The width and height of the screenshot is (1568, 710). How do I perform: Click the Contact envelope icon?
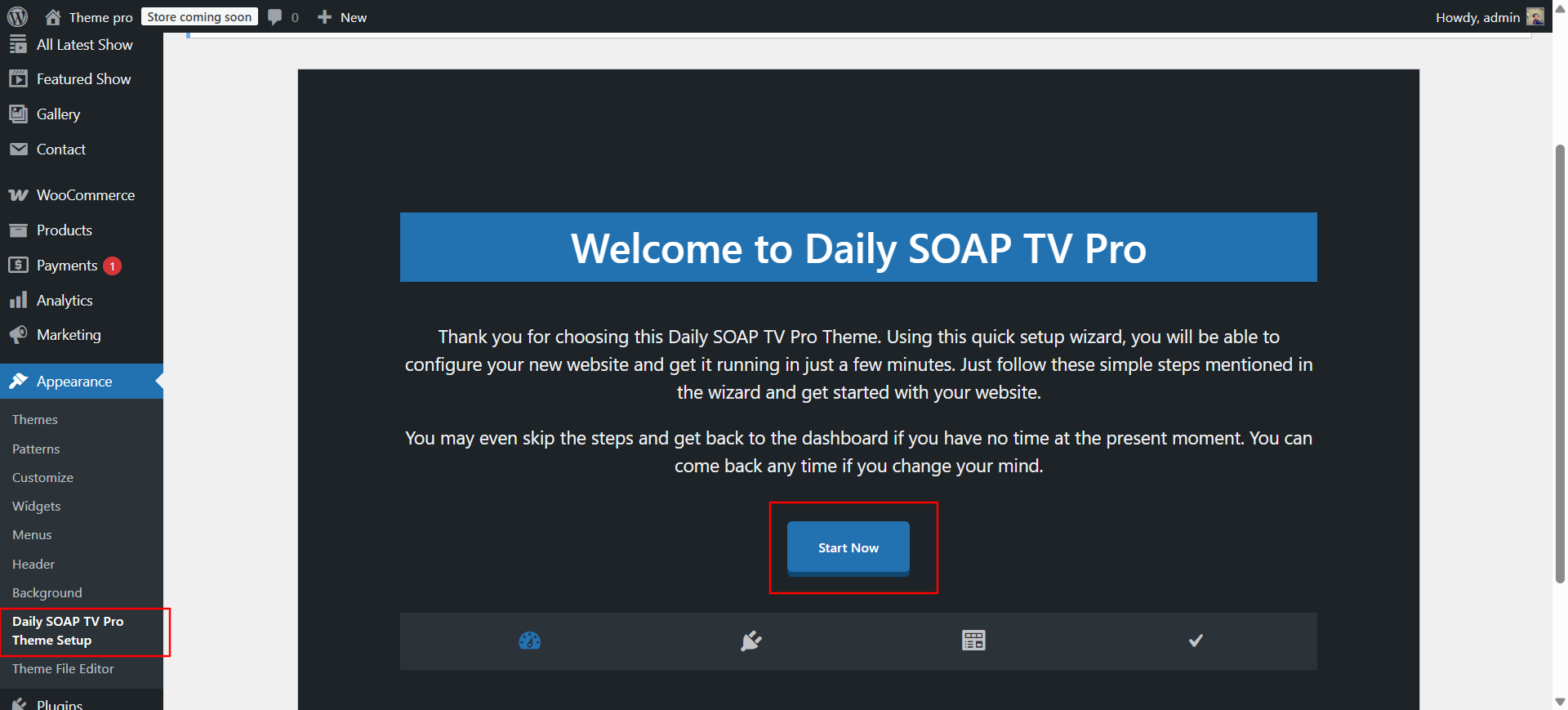point(18,149)
